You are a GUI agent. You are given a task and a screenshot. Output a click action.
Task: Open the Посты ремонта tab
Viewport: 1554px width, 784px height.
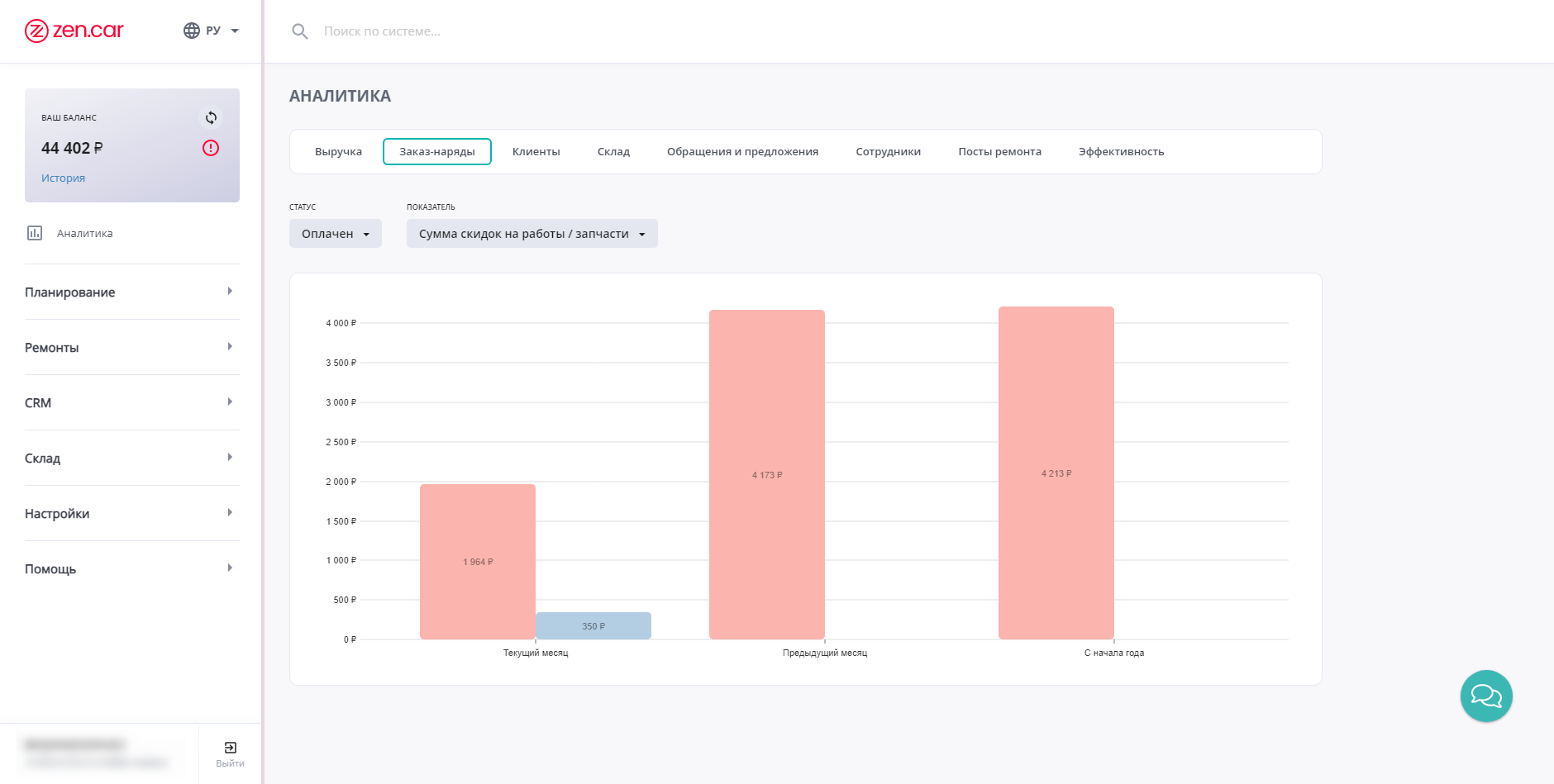(999, 151)
